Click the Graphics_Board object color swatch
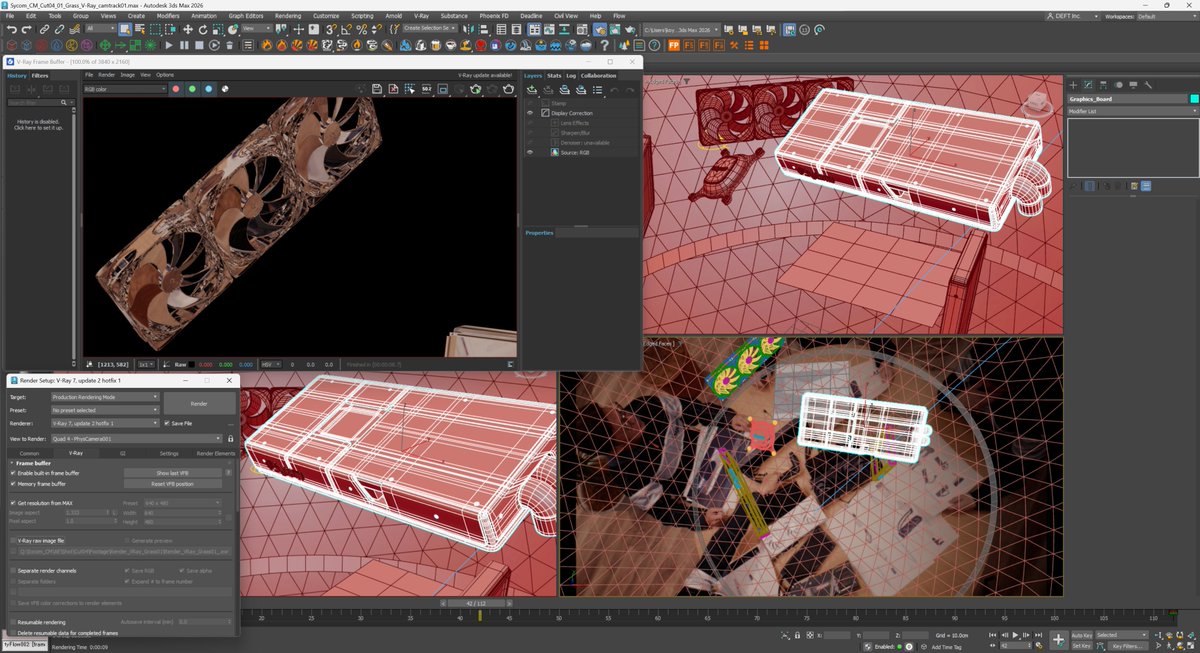This screenshot has width=1200, height=653. click(x=1194, y=99)
